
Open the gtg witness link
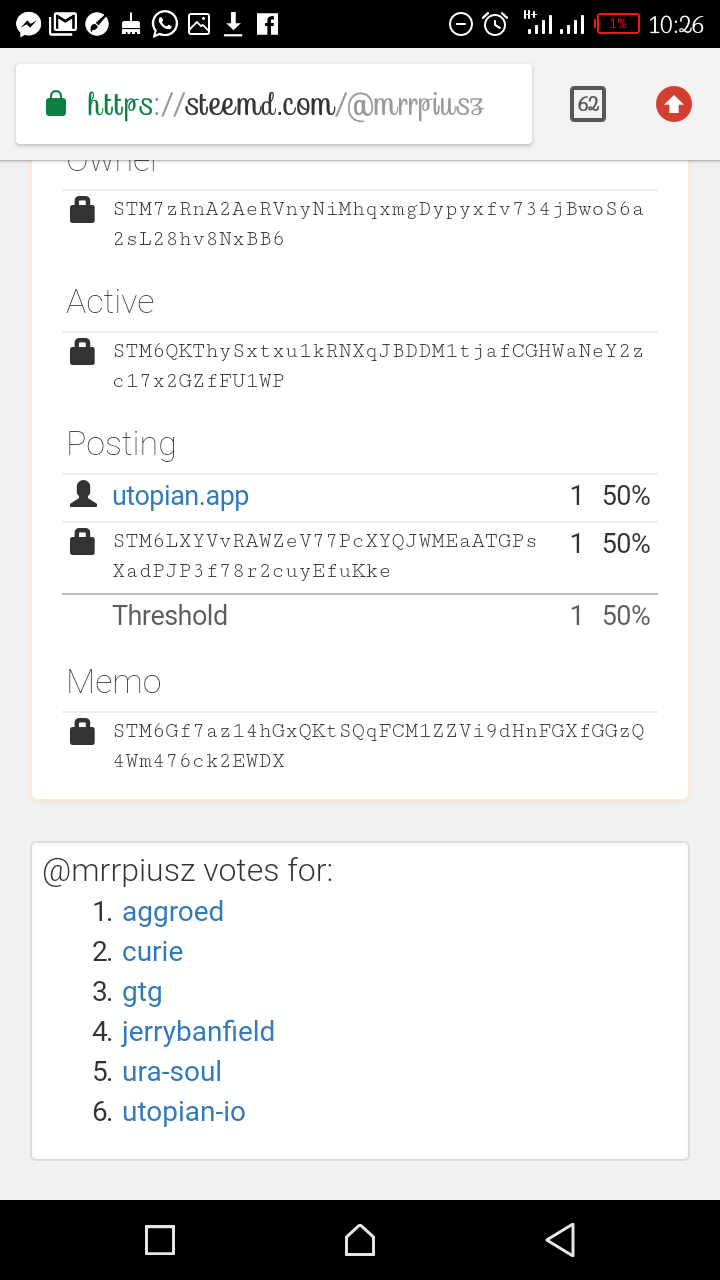pos(142,992)
